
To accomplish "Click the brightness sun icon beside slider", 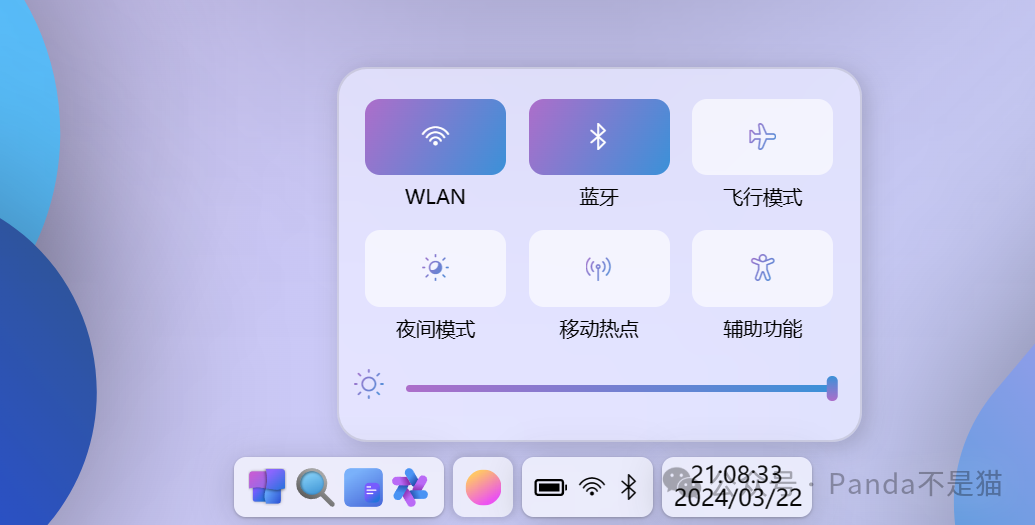I will (x=368, y=384).
